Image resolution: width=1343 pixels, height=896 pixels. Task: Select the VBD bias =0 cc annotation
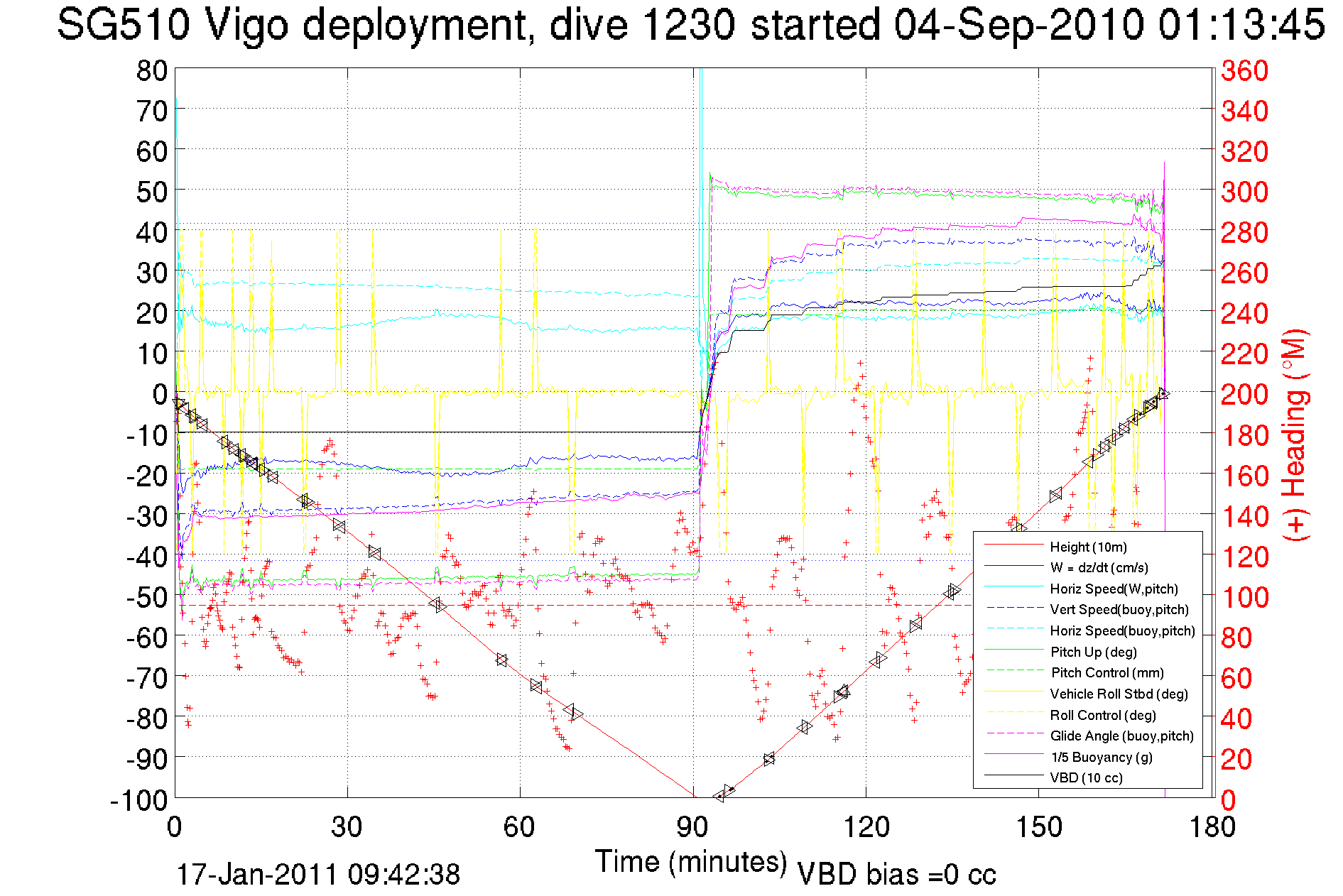click(x=896, y=875)
